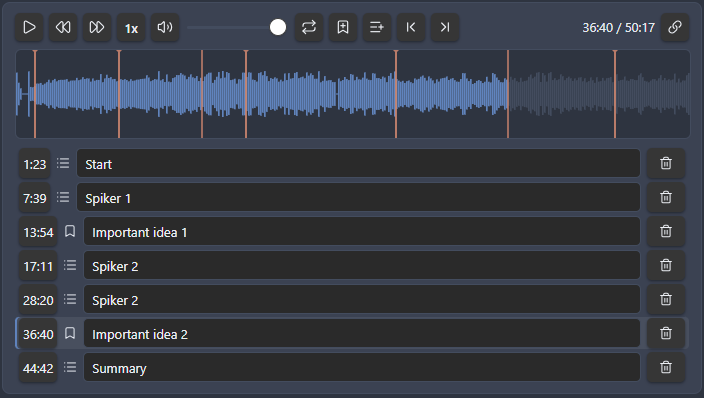Delete the 17:11 marker via trash icon
Viewport: 704px width, 398px height.
point(666,266)
